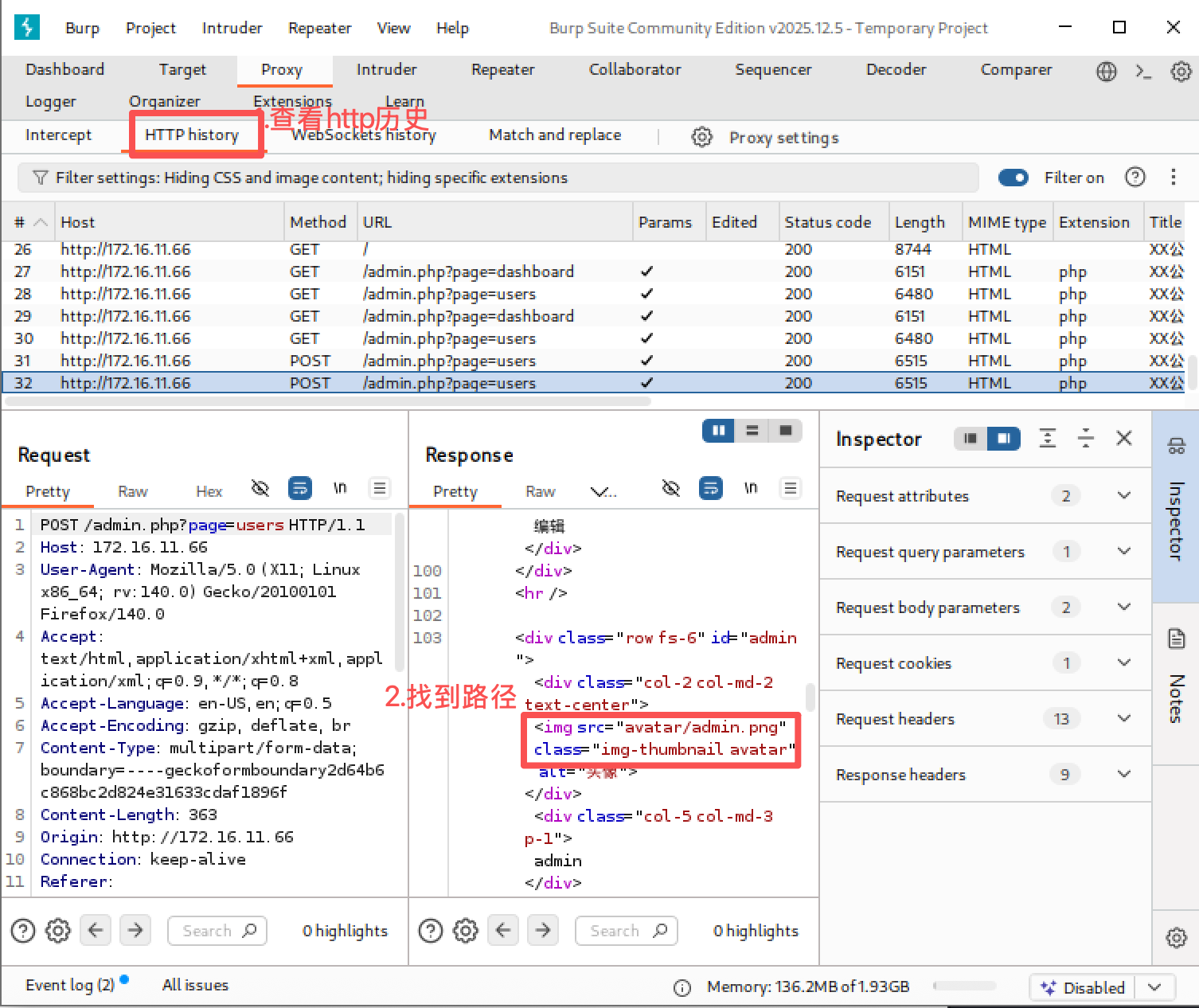Click the Burp globe browser icon
Viewport: 1199px width, 1008px height.
coord(1106,72)
